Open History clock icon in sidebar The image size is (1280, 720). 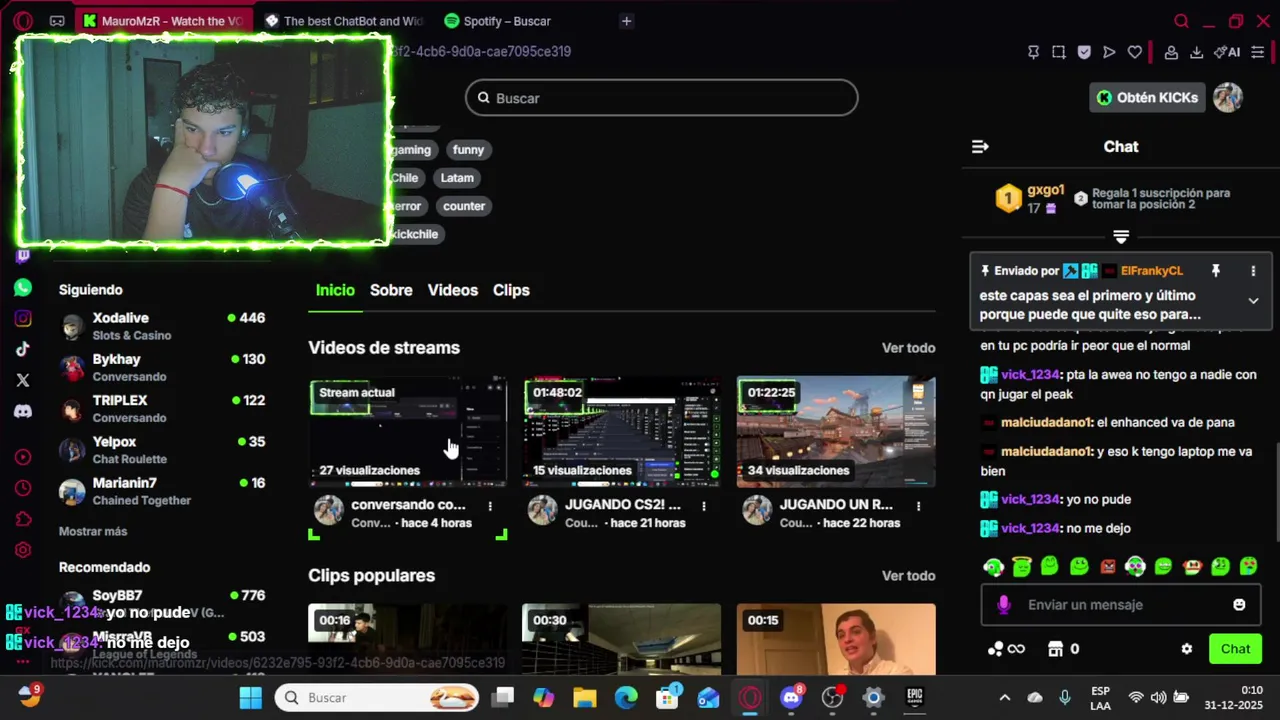click(x=23, y=488)
